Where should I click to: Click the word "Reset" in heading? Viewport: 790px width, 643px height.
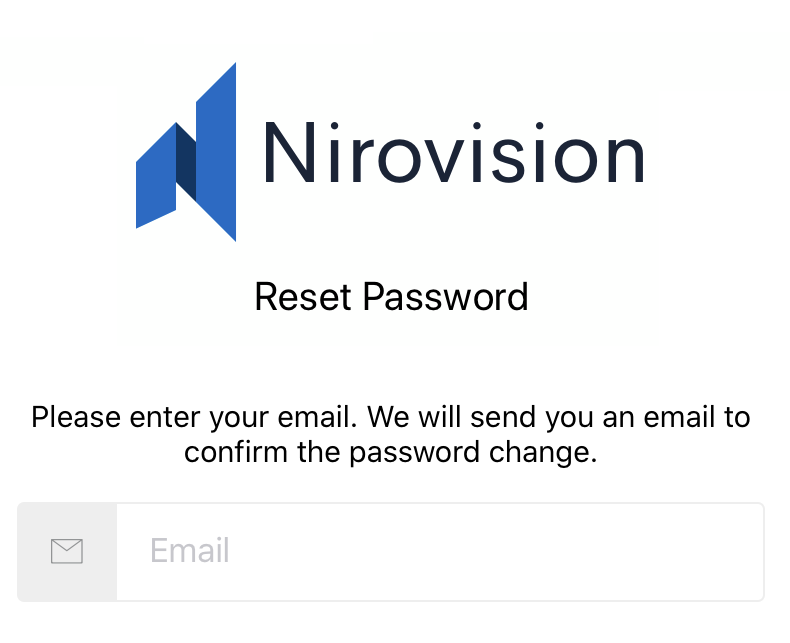pyautogui.click(x=303, y=297)
